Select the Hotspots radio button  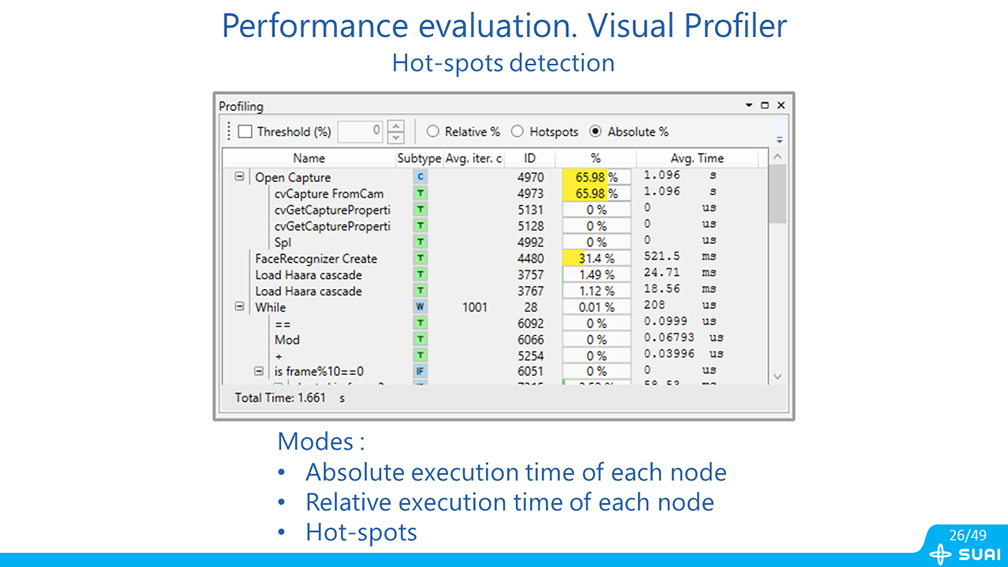[x=517, y=132]
